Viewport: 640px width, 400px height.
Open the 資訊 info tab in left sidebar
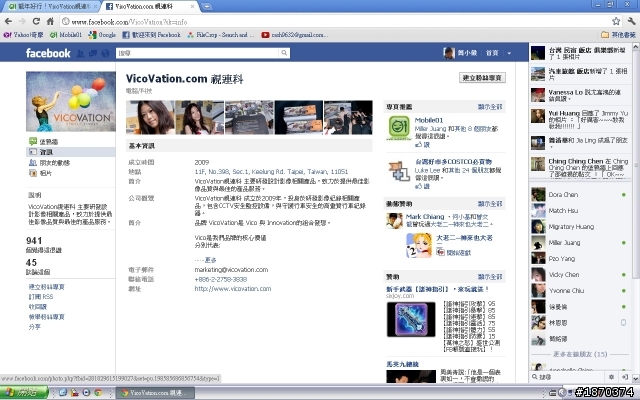pyautogui.click(x=71, y=152)
